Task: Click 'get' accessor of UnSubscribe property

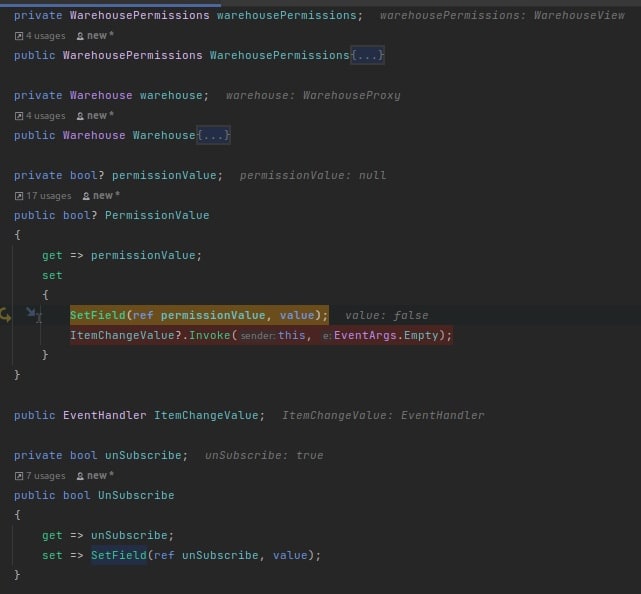Action: point(52,536)
